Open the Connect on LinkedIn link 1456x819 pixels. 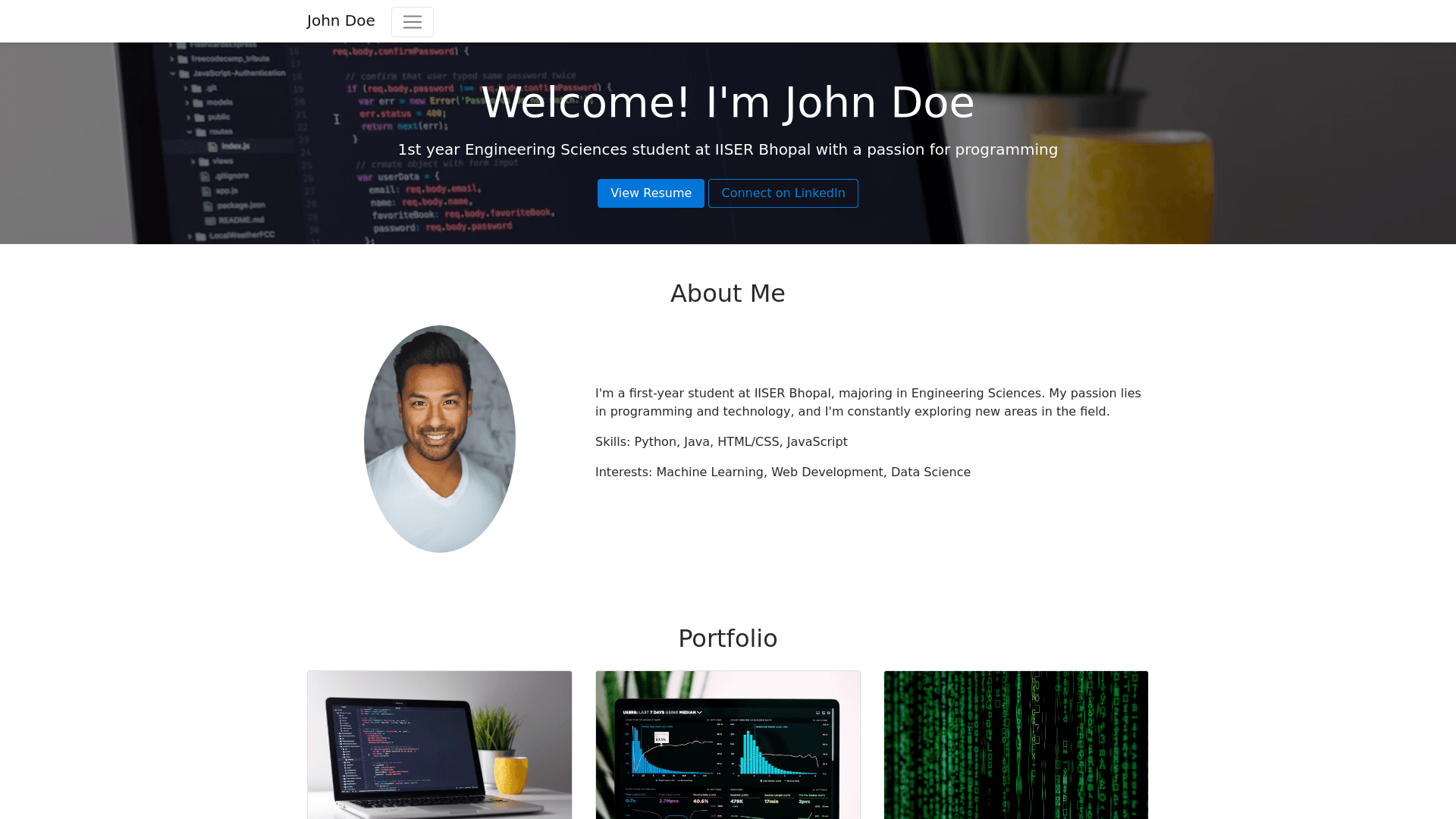pos(783,193)
